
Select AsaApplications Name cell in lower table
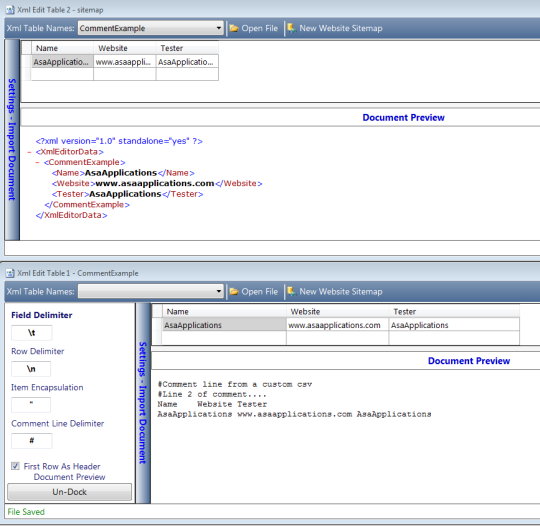pyautogui.click(x=224, y=325)
